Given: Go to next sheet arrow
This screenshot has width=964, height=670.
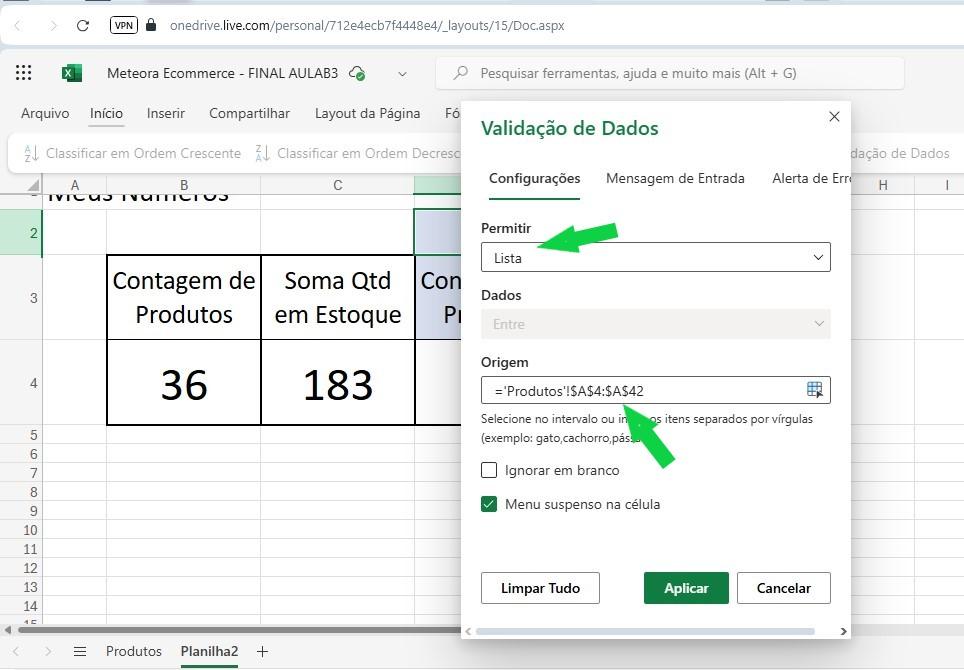Looking at the screenshot, I should 48,651.
